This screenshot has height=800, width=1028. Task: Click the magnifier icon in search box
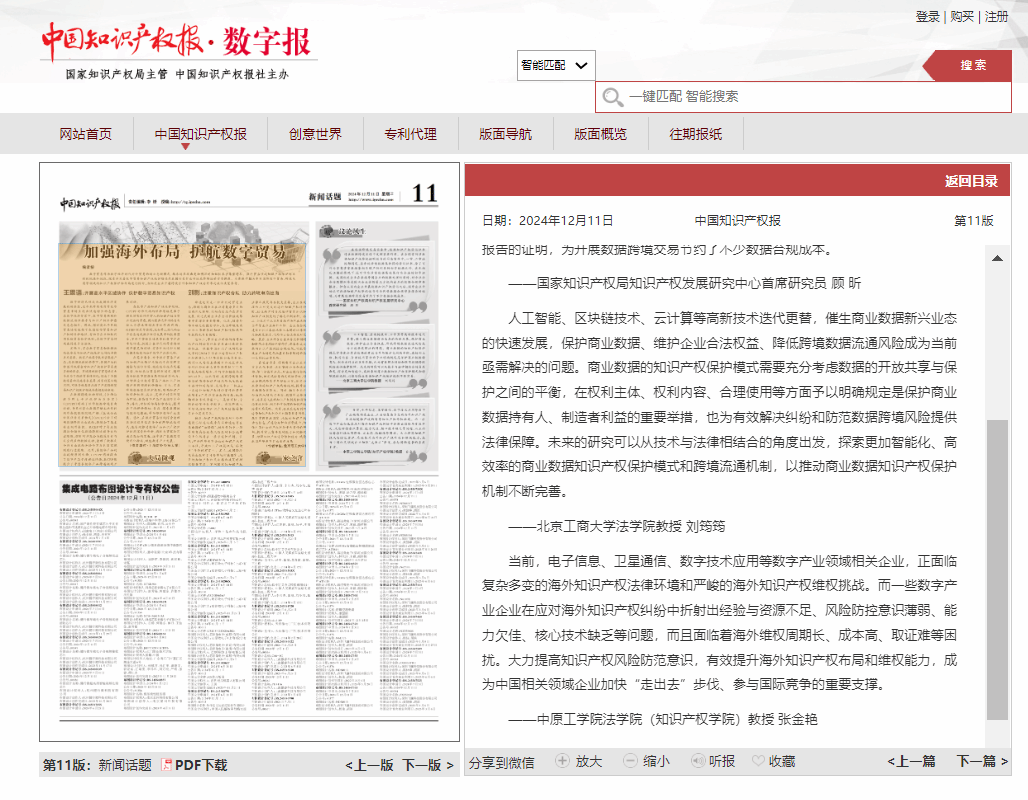612,97
